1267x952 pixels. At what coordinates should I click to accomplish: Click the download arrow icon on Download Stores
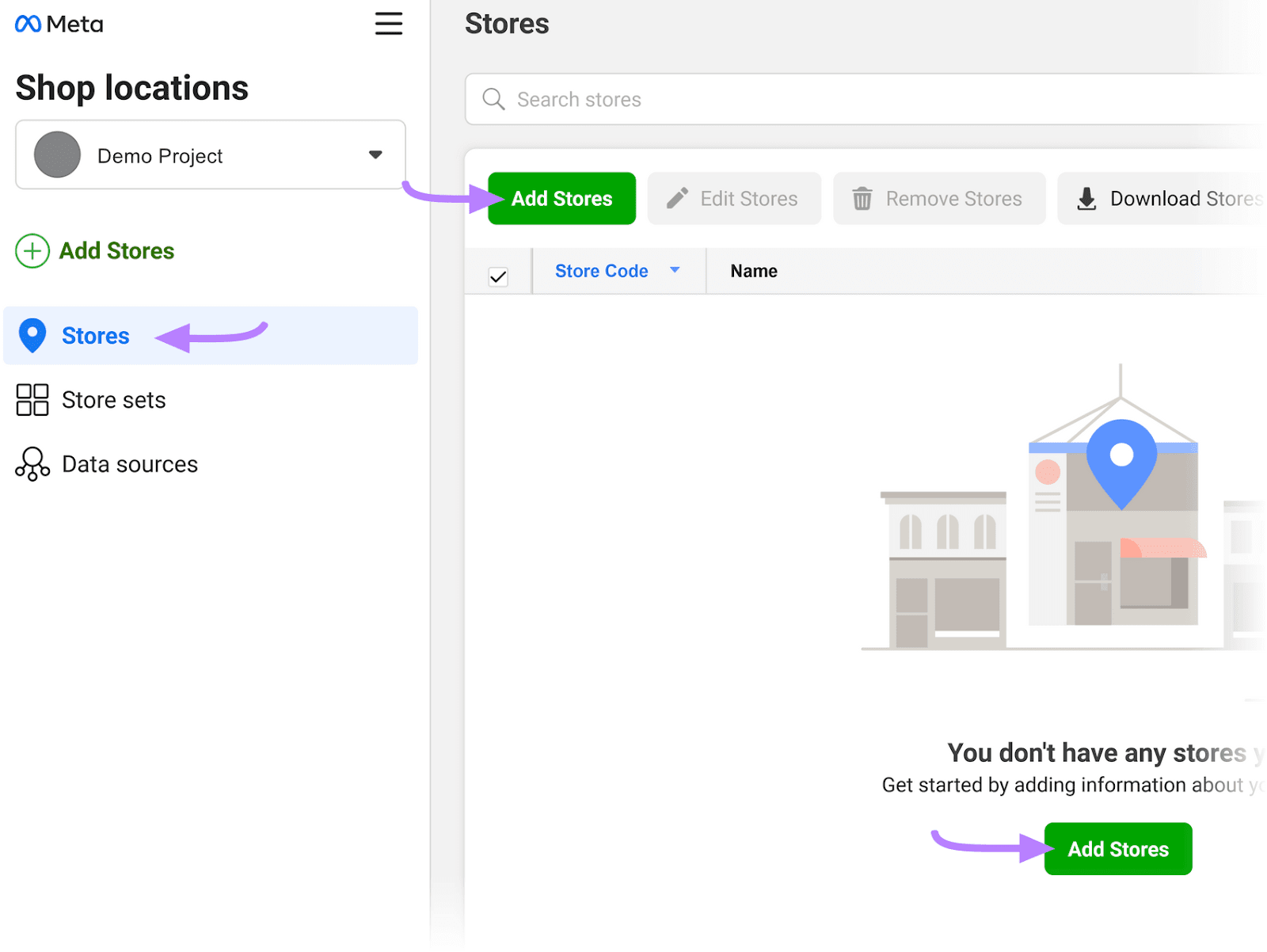point(1086,198)
